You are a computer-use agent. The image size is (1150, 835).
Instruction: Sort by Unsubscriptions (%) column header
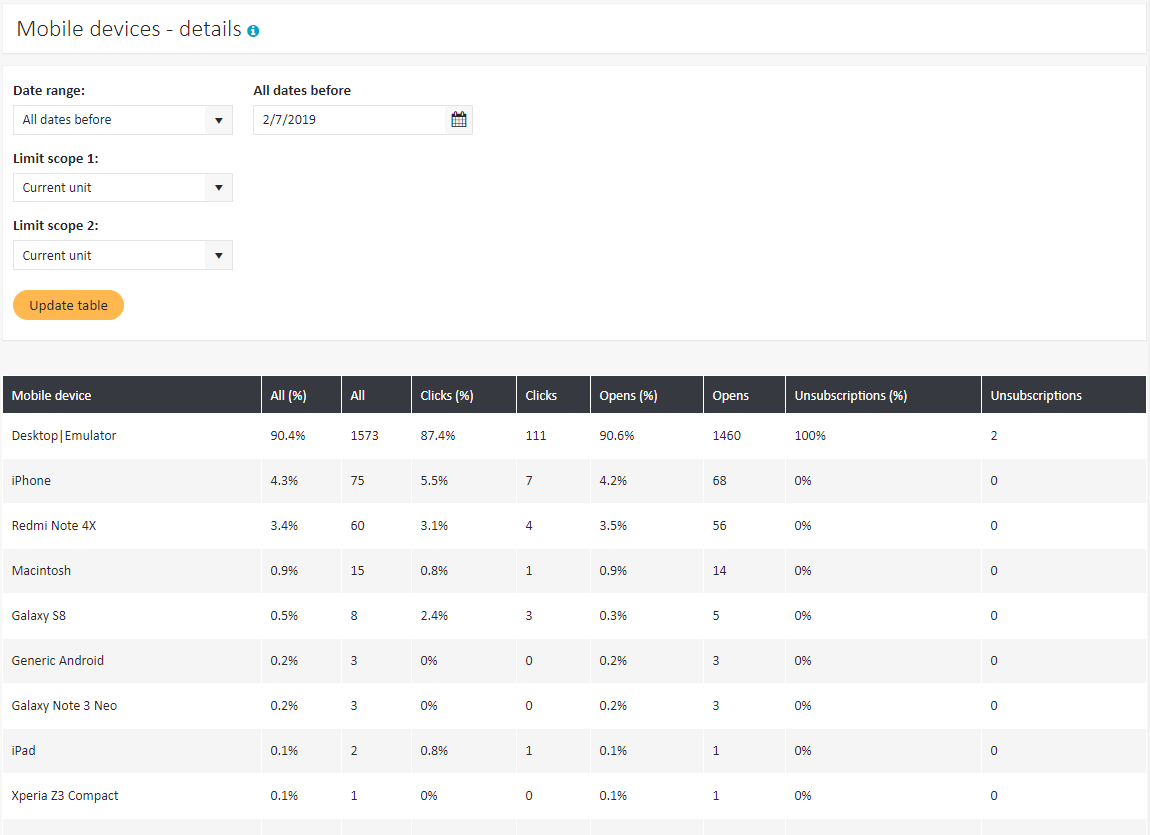coord(850,396)
